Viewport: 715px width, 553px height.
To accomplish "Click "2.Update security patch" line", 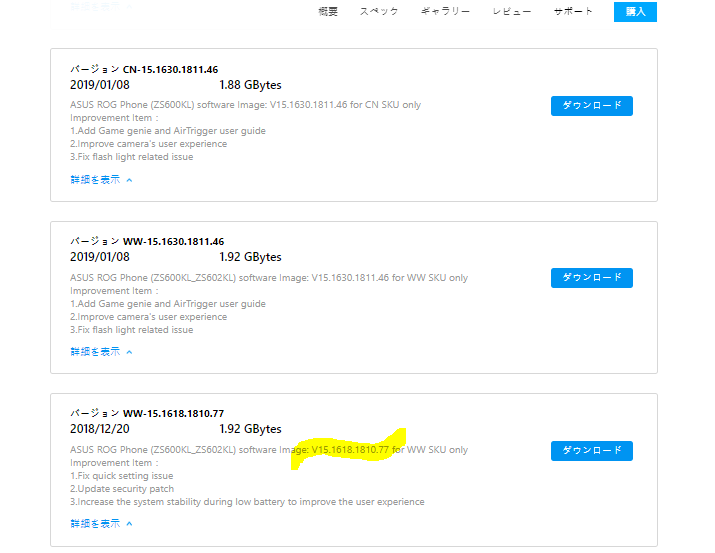I will pos(122,489).
